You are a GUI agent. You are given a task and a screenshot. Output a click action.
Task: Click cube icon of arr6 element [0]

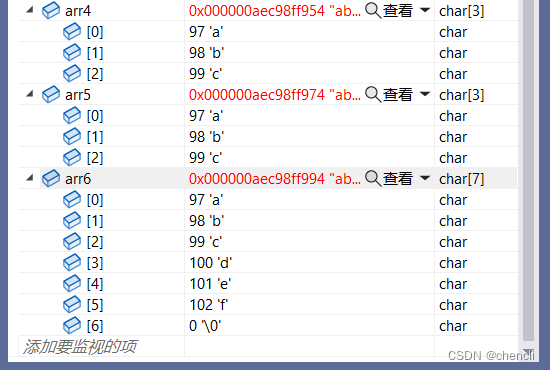click(72, 200)
